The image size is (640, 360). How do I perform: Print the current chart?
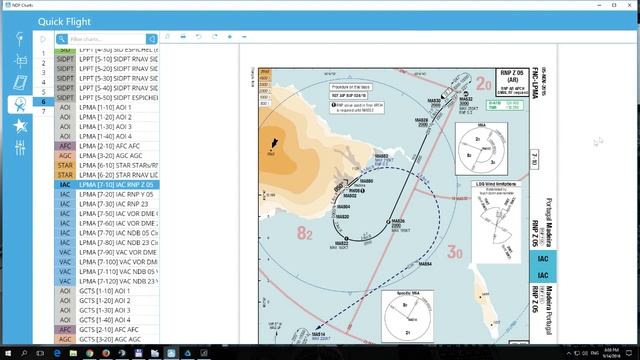(x=183, y=37)
